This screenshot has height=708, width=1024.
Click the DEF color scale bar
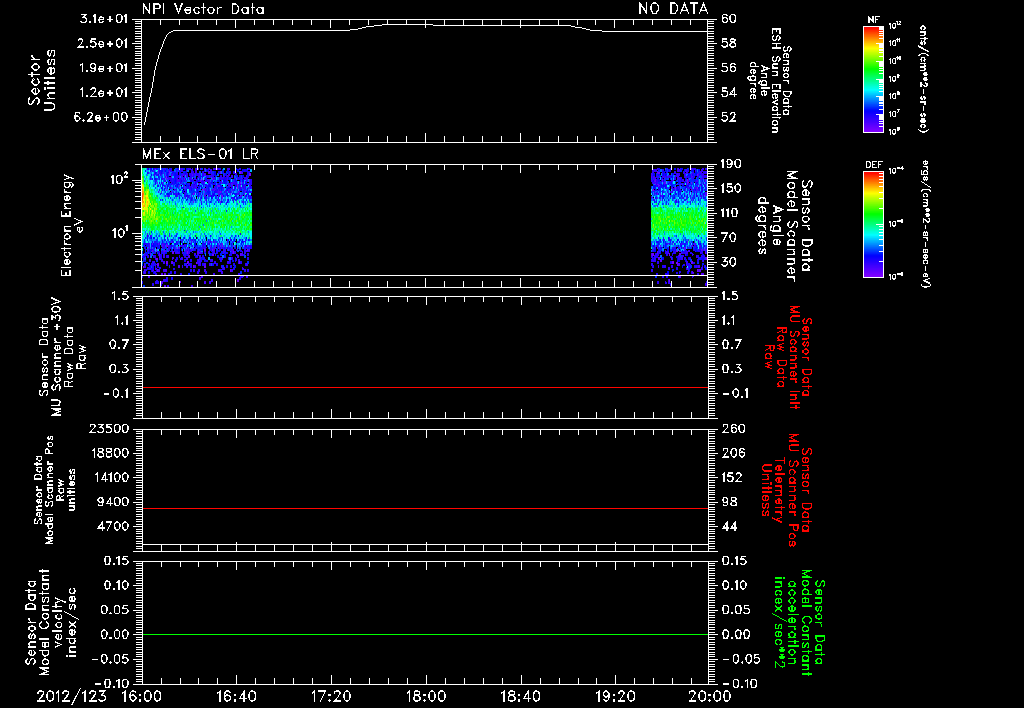click(x=873, y=224)
